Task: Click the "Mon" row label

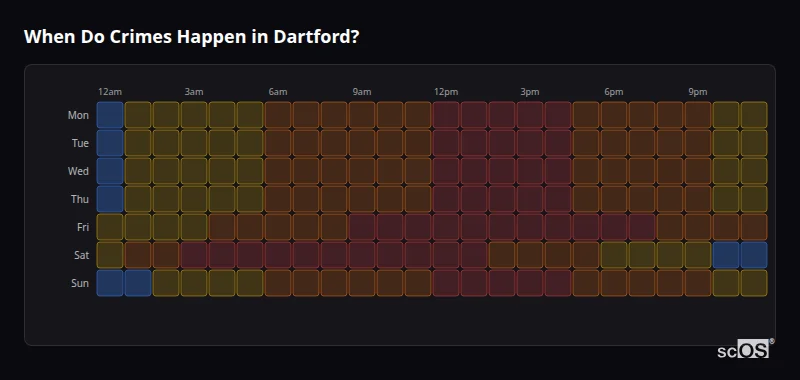Action: pyautogui.click(x=78, y=115)
